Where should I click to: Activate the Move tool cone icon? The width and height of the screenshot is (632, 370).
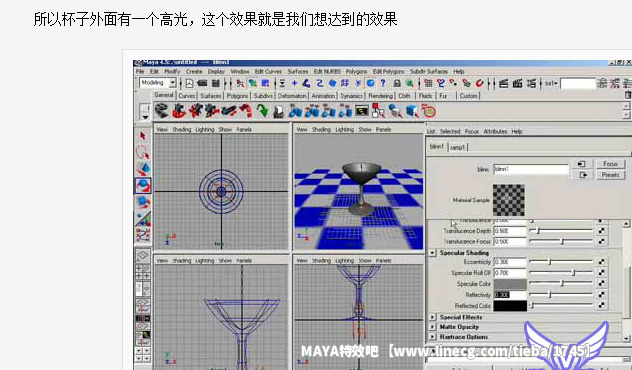(x=143, y=168)
